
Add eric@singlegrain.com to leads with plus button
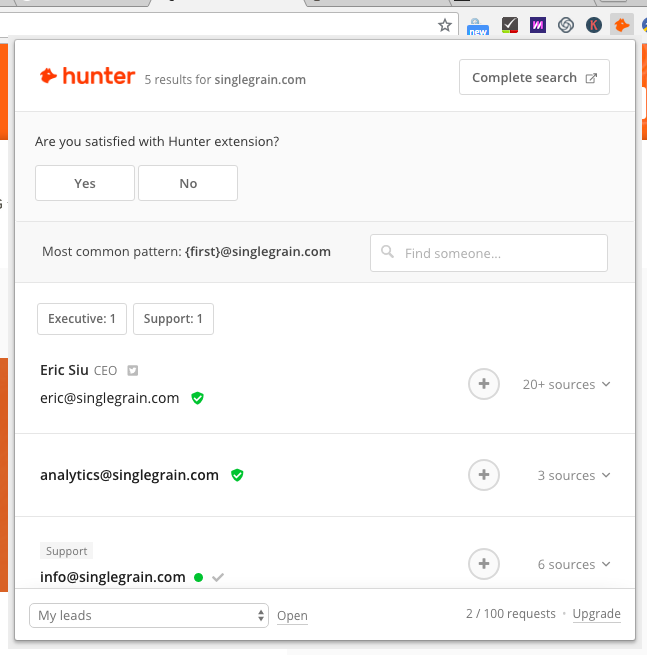click(x=484, y=384)
